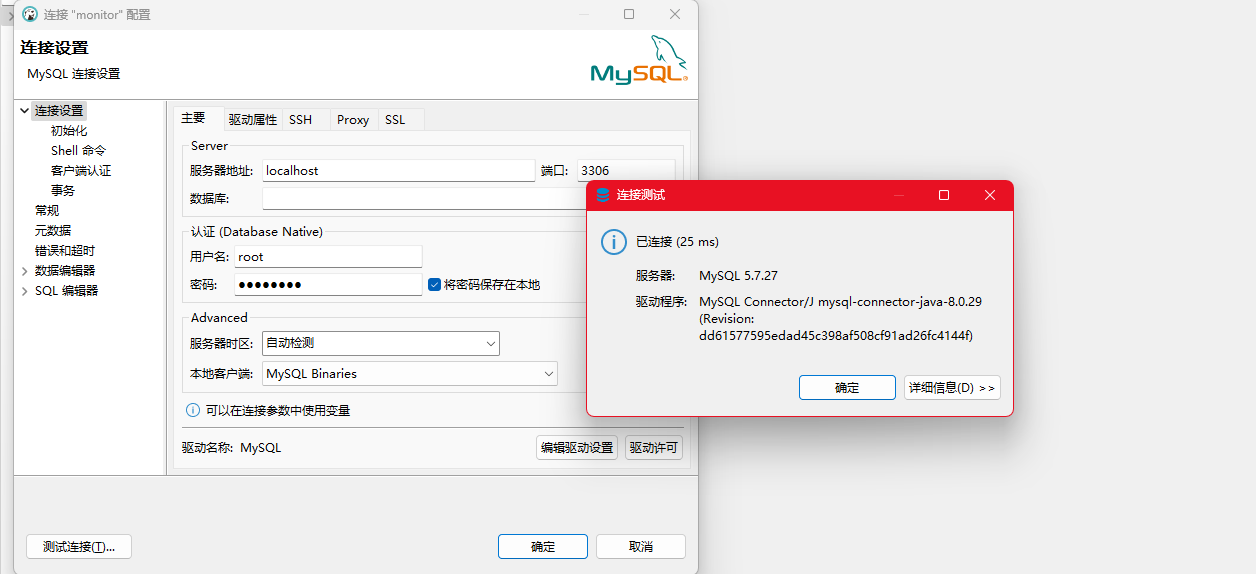Click 确定 in the connection settings window
Image resolution: width=1256 pixels, height=574 pixels.
coord(543,546)
